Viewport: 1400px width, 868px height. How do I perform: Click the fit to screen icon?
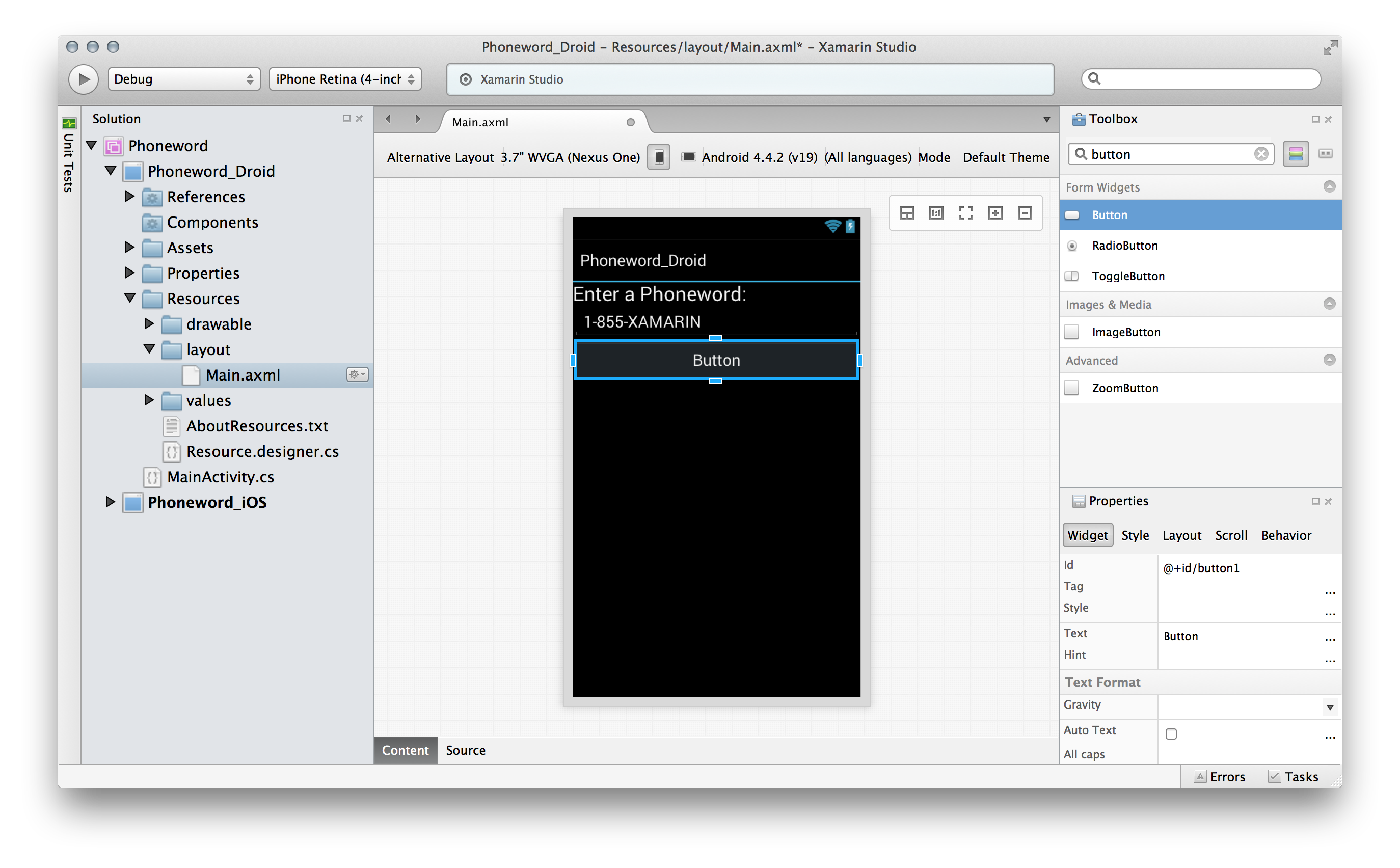pos(965,213)
